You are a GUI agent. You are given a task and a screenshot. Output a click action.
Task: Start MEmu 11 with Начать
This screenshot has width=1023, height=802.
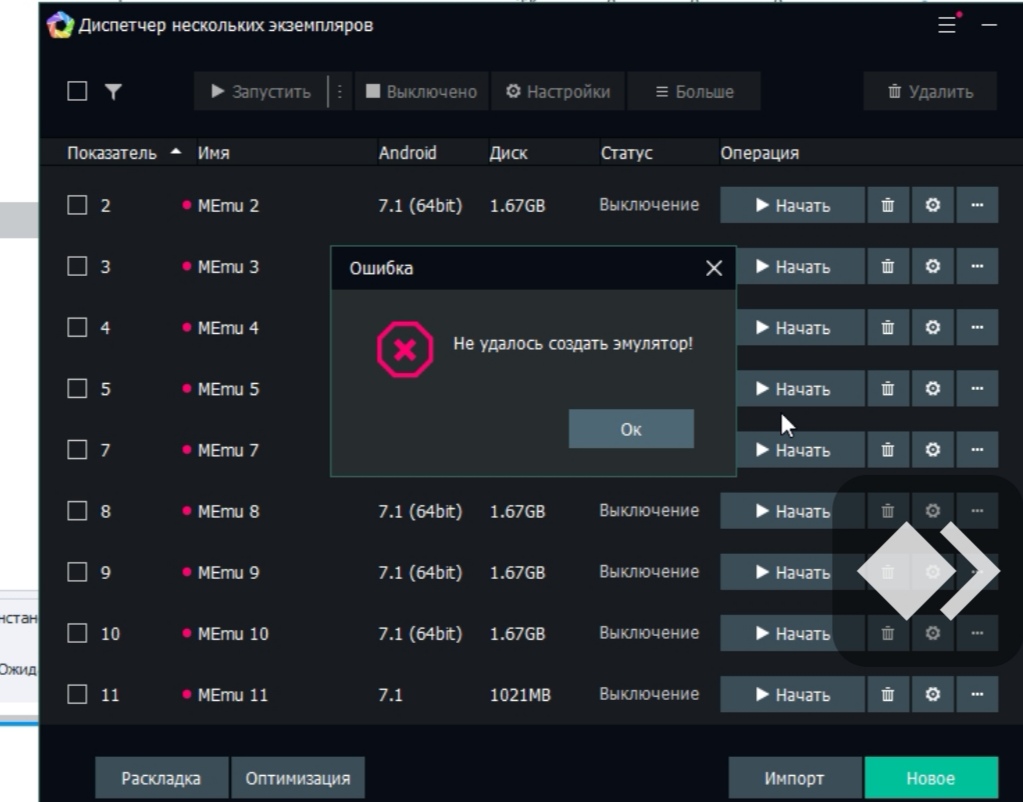click(x=792, y=694)
